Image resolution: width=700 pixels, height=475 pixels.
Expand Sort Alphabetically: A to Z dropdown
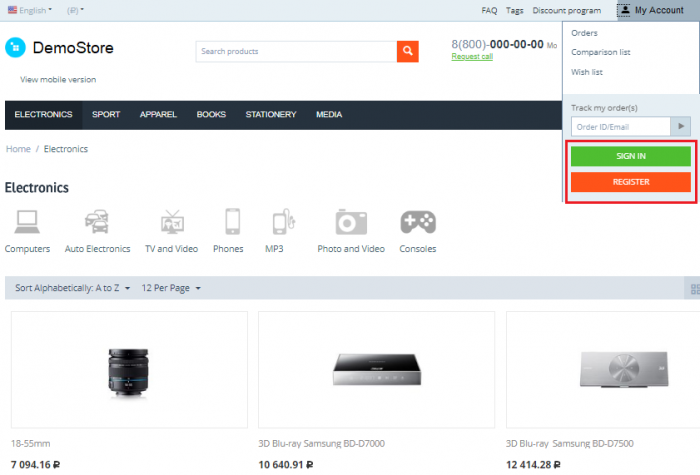tap(73, 288)
